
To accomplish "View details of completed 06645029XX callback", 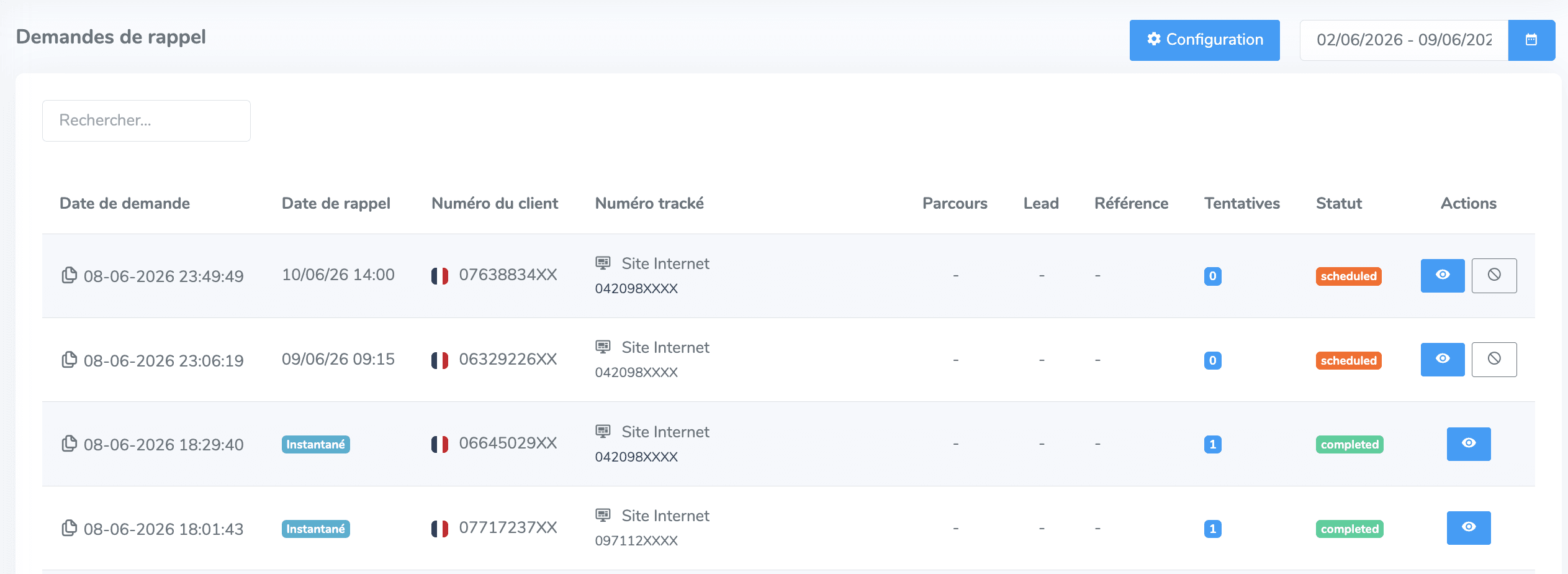I will (x=1469, y=444).
